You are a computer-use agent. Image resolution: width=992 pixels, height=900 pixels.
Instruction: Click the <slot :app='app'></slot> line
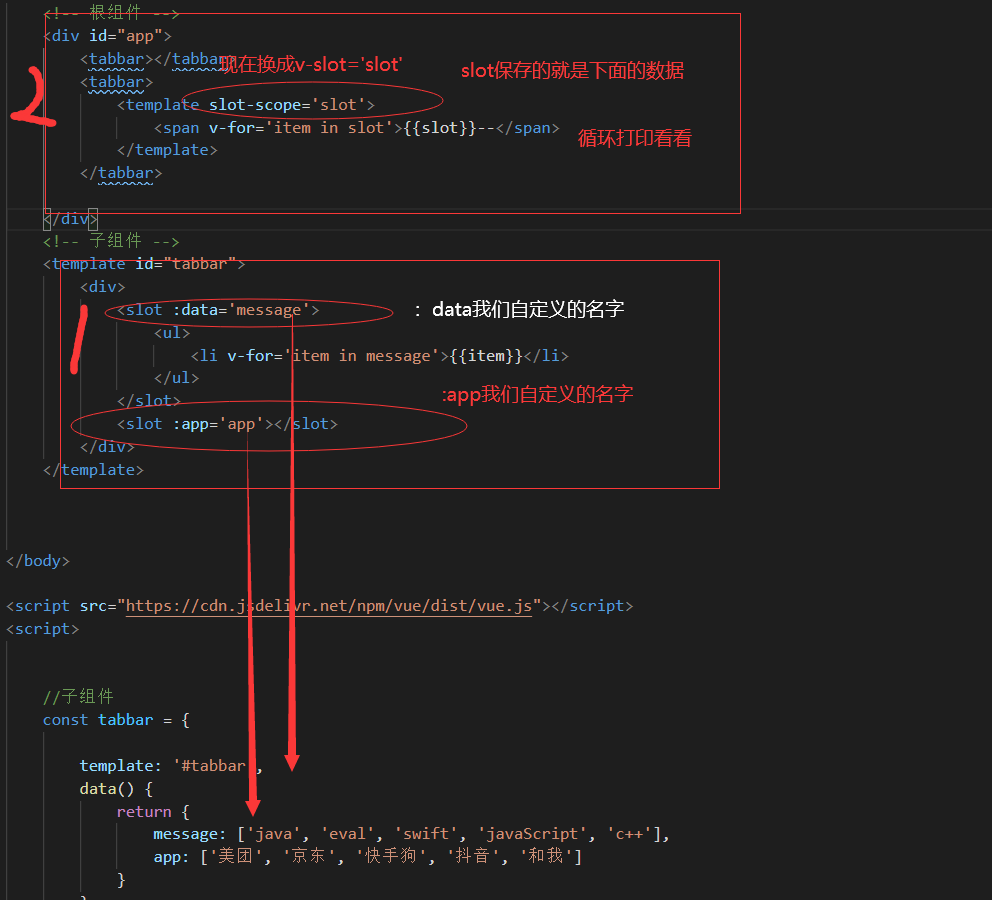point(228,424)
